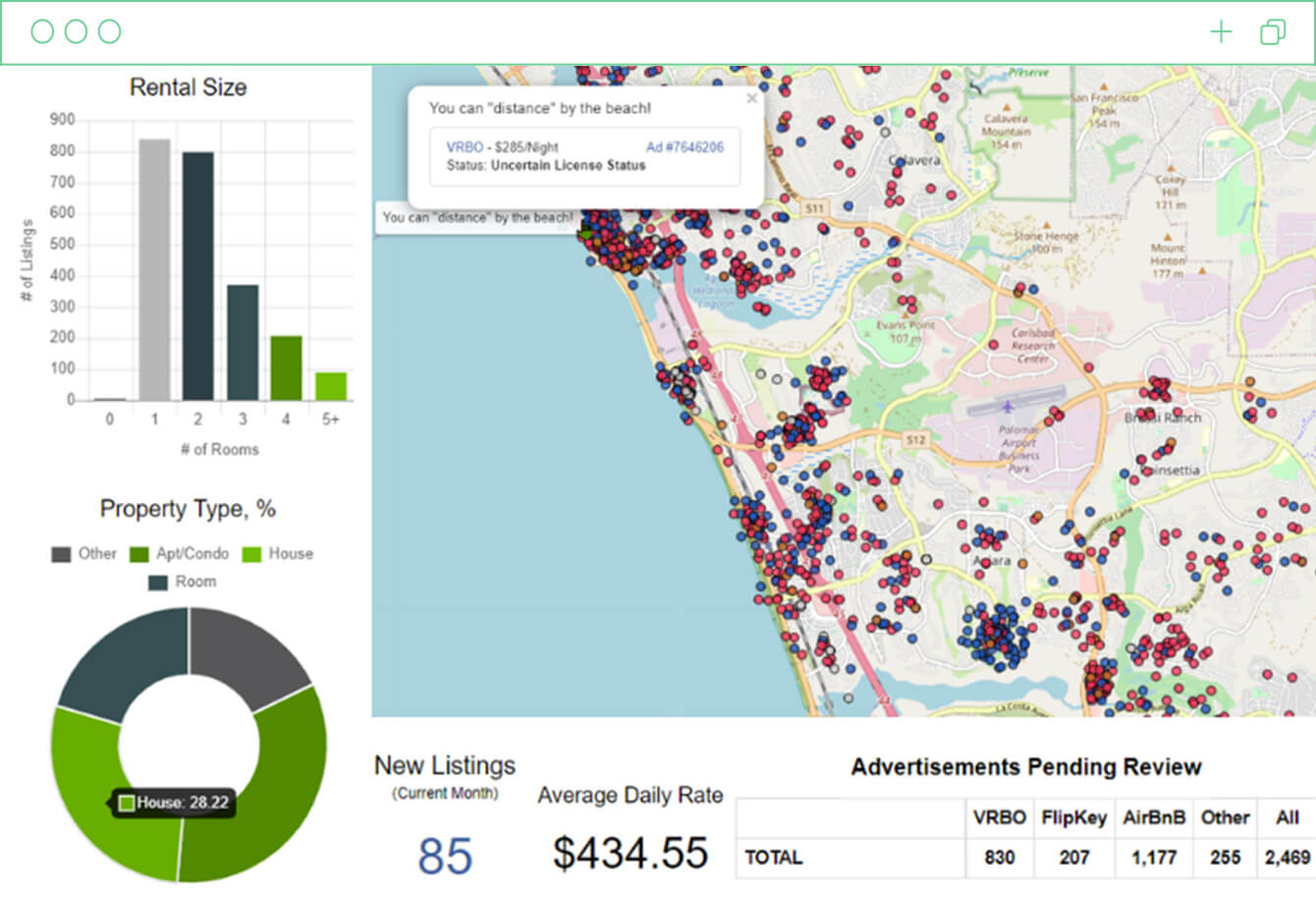Toggle the Other legend swatch
Viewport: 1316px width, 901px height.
[x=61, y=554]
